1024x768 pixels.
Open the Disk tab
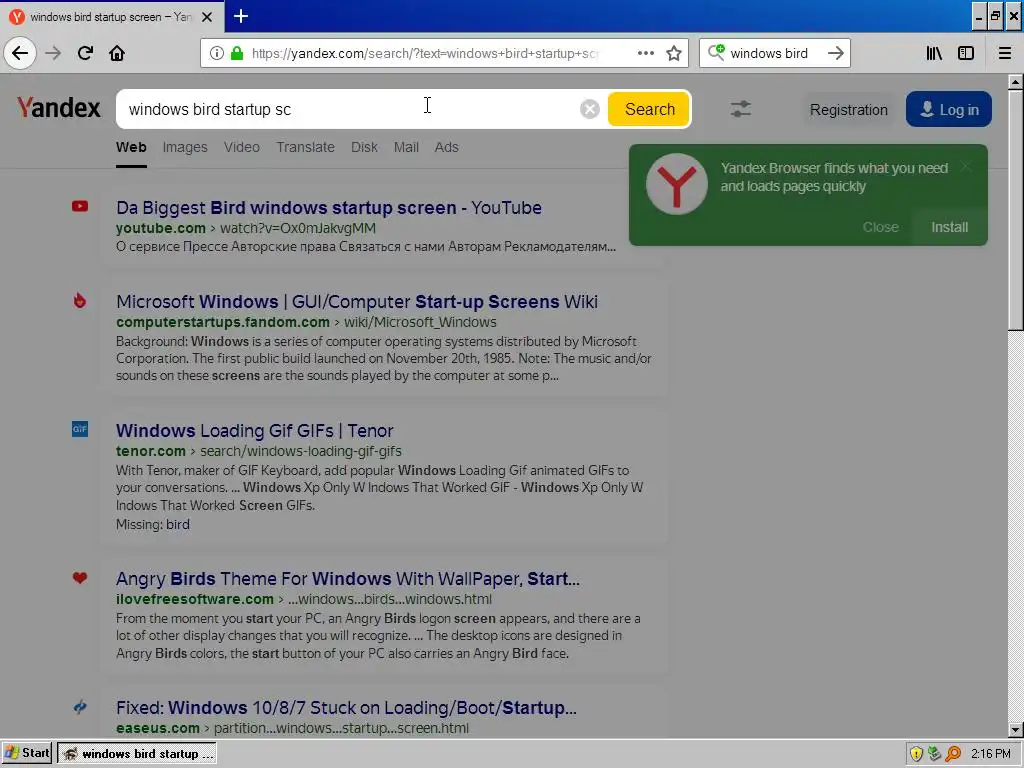[x=364, y=147]
